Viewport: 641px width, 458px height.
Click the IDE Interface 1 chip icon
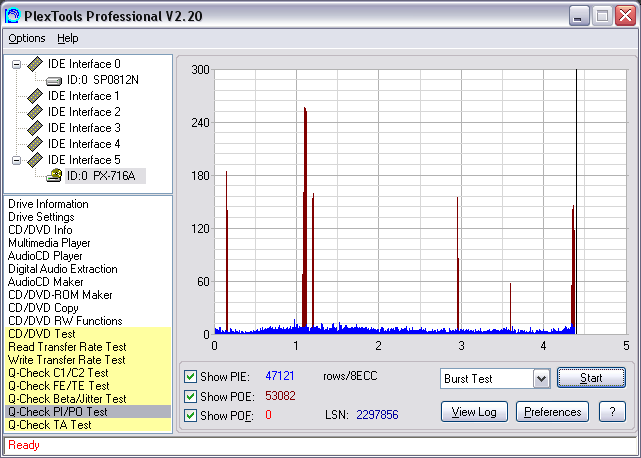coord(35,96)
